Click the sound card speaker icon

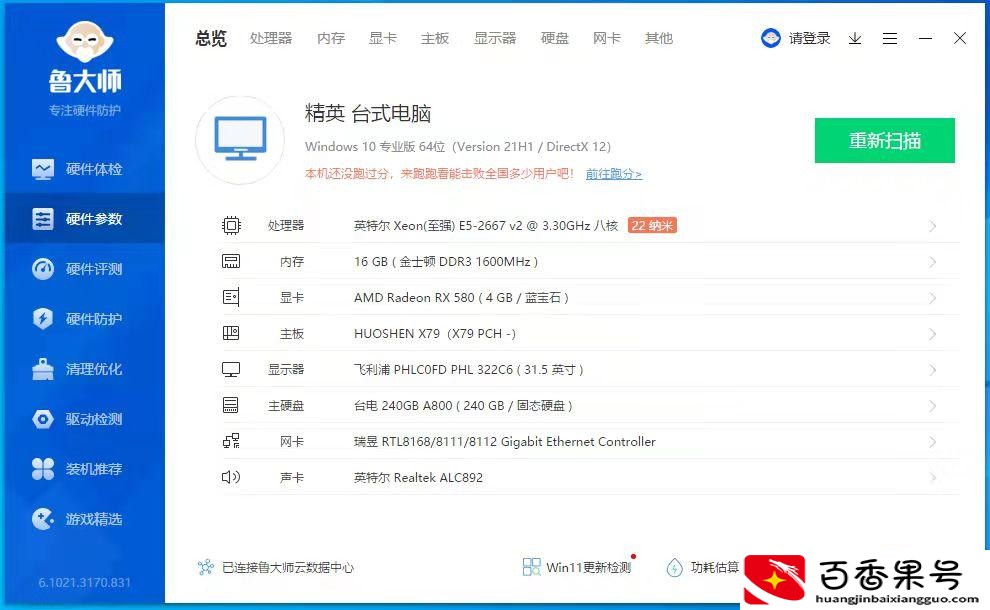(x=231, y=477)
